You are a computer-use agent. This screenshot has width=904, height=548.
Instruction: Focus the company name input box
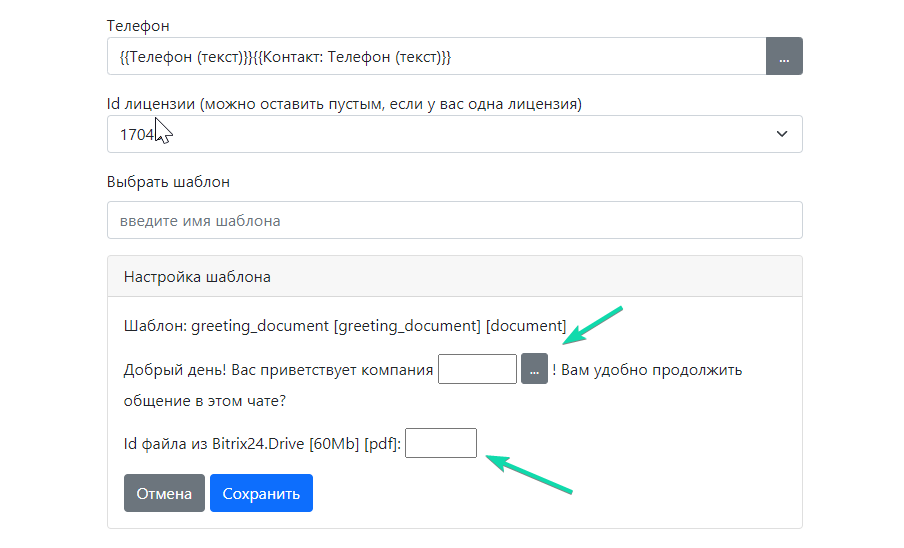pyautogui.click(x=477, y=369)
